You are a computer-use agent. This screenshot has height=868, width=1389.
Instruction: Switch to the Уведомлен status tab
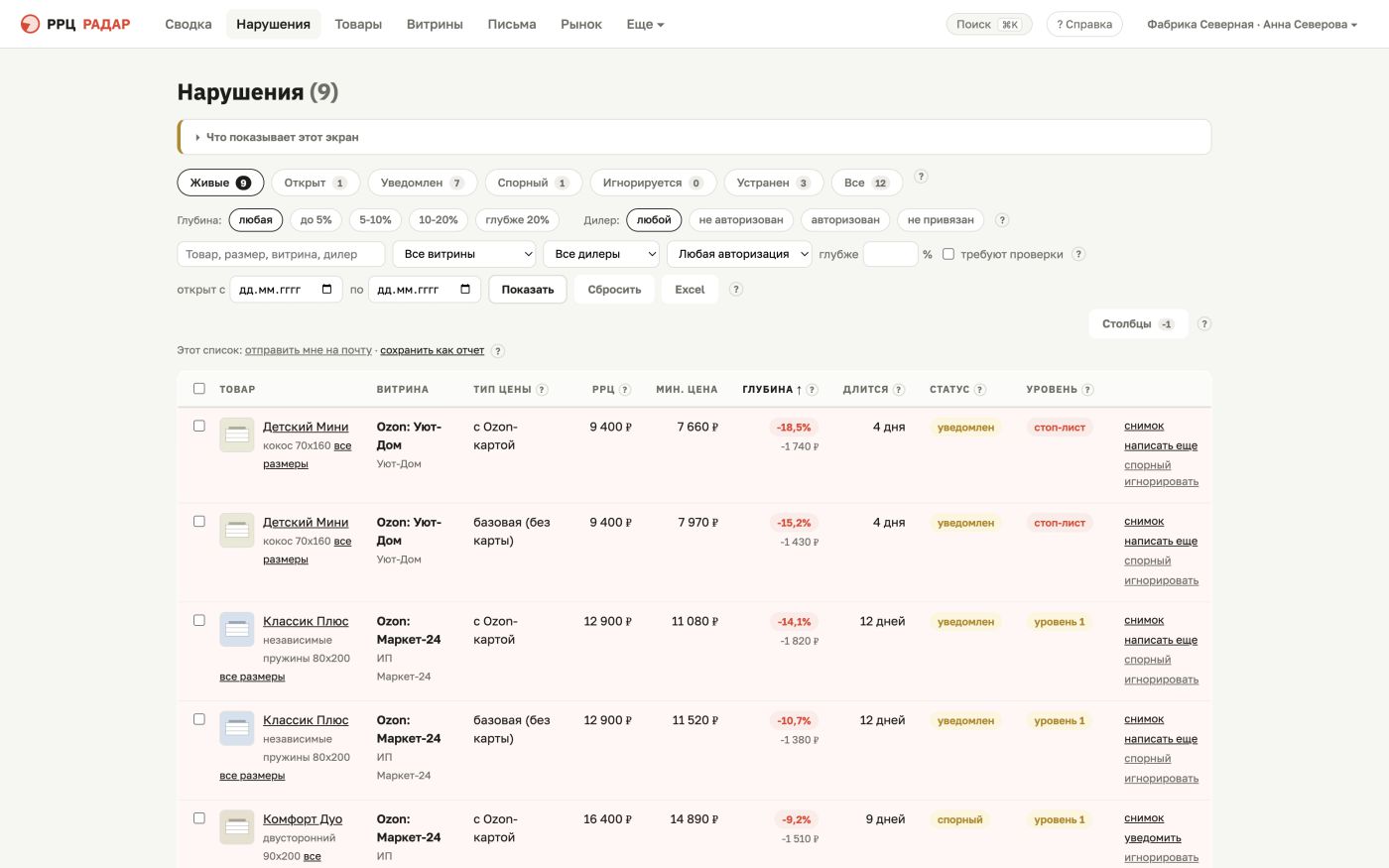(x=423, y=183)
